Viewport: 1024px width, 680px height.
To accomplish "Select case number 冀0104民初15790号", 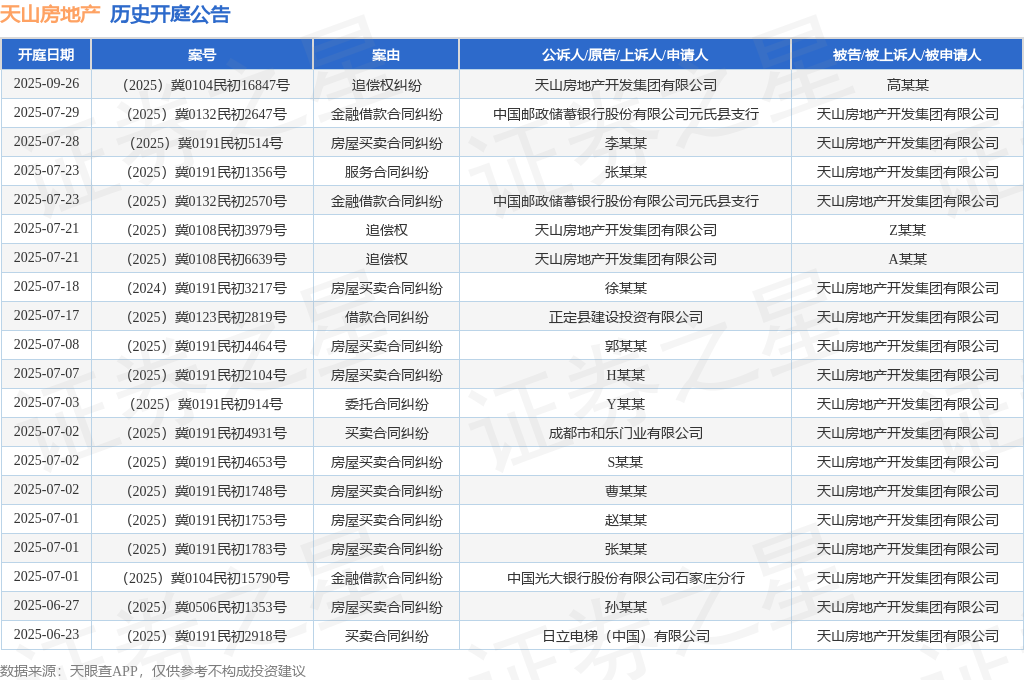I will coord(206,578).
